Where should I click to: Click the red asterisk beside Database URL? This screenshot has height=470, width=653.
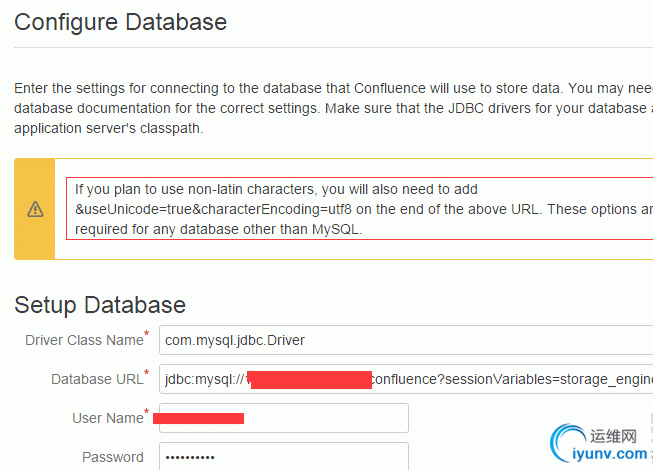147,373
